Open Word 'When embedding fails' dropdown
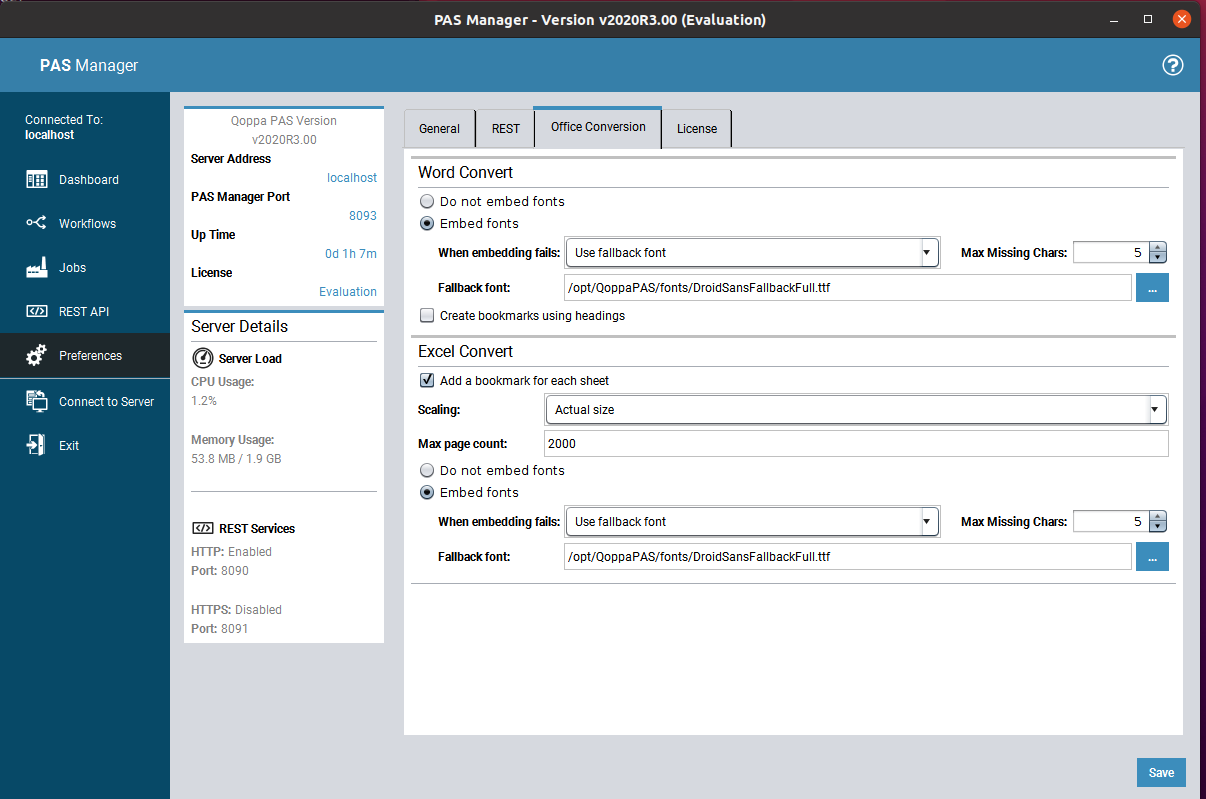Image resolution: width=1206 pixels, height=799 pixels. [752, 253]
